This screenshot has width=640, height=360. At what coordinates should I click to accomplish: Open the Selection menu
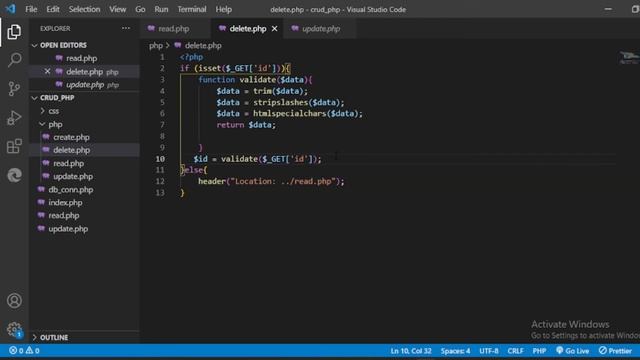click(84, 9)
